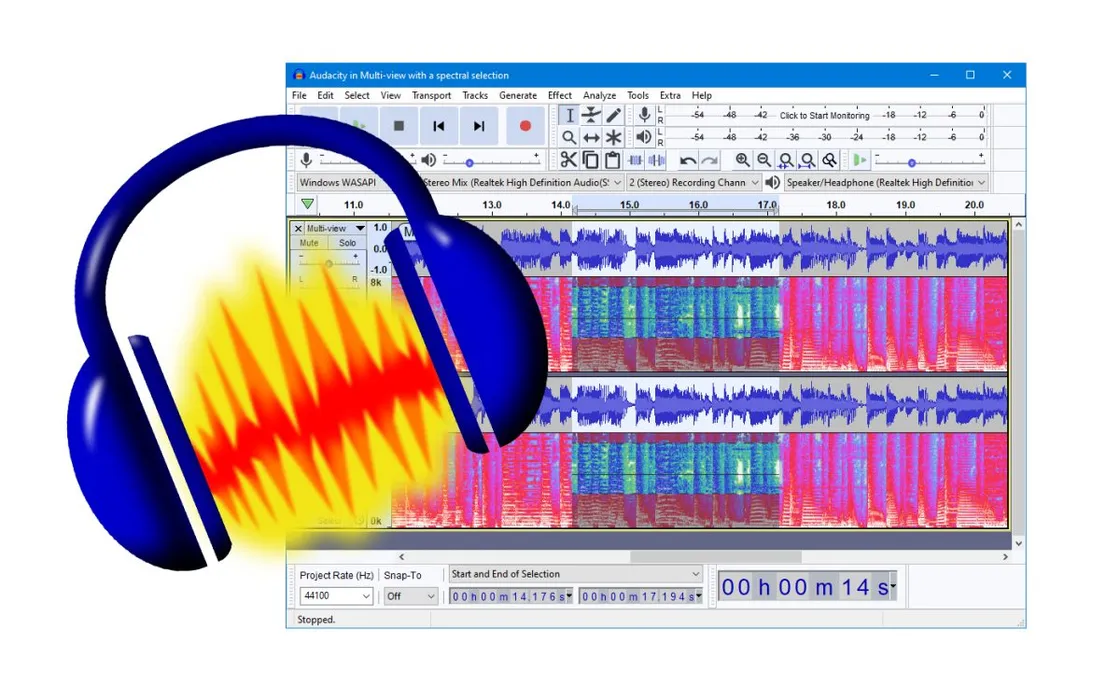Skip to End of the track
The height and width of the screenshot is (700, 1120).
click(479, 126)
